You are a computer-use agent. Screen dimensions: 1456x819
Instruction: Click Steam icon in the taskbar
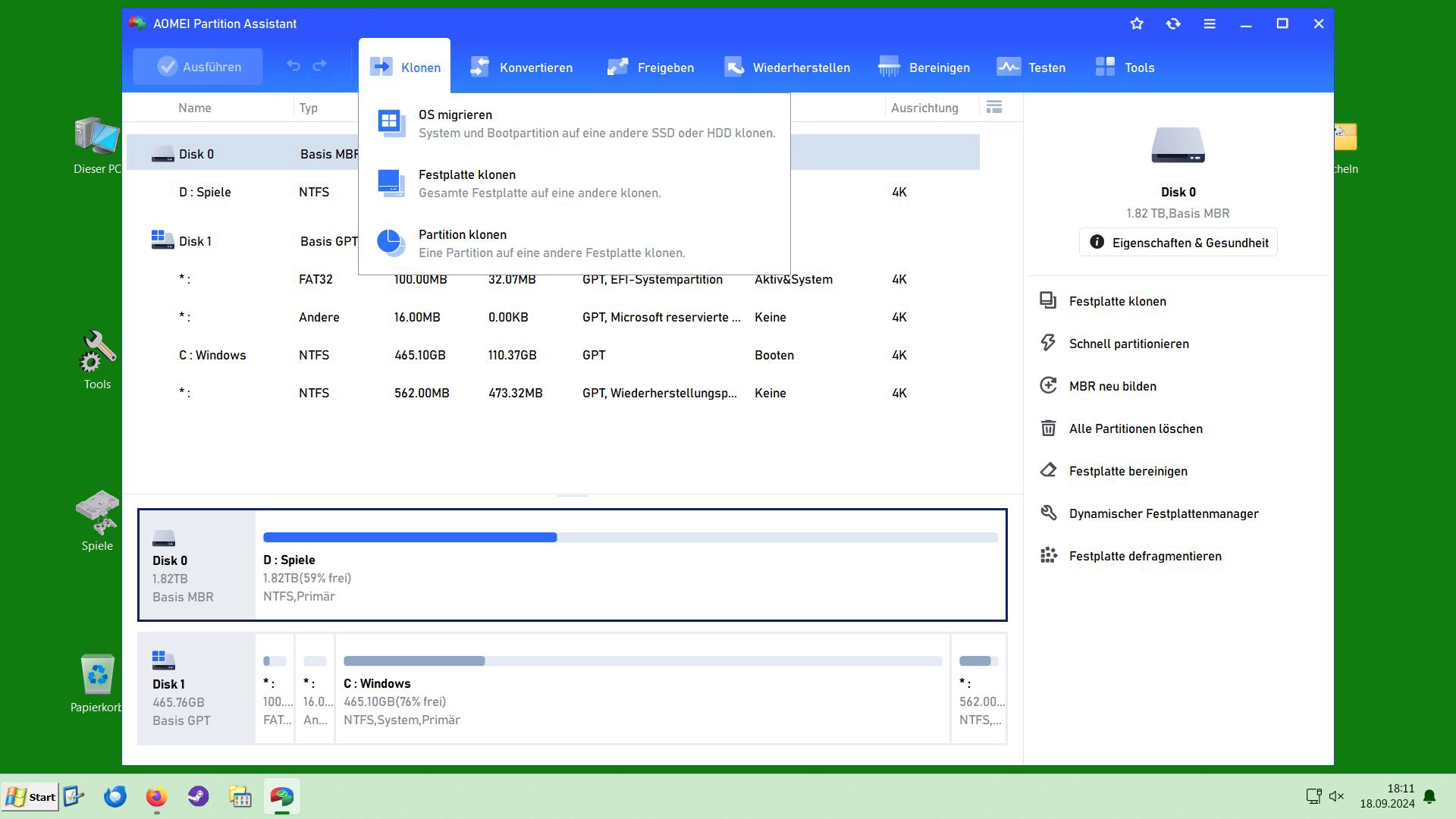199,797
